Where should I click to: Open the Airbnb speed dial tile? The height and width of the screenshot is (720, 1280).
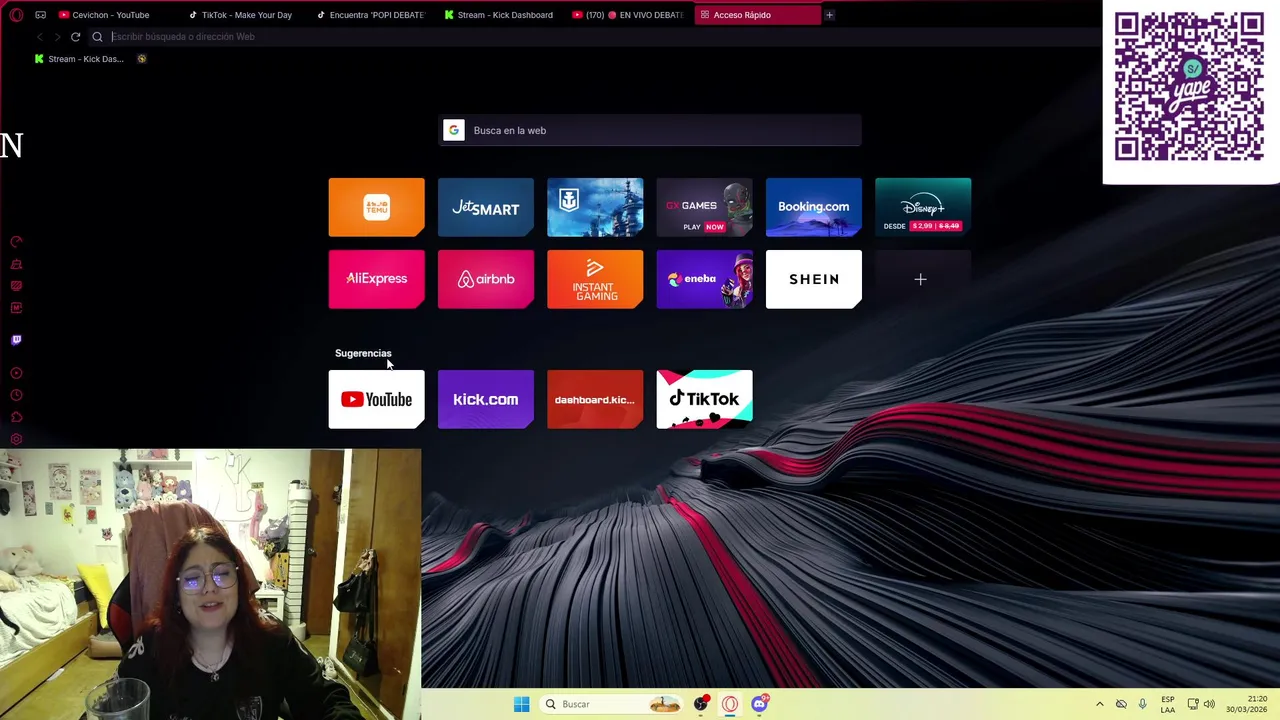pos(486,279)
